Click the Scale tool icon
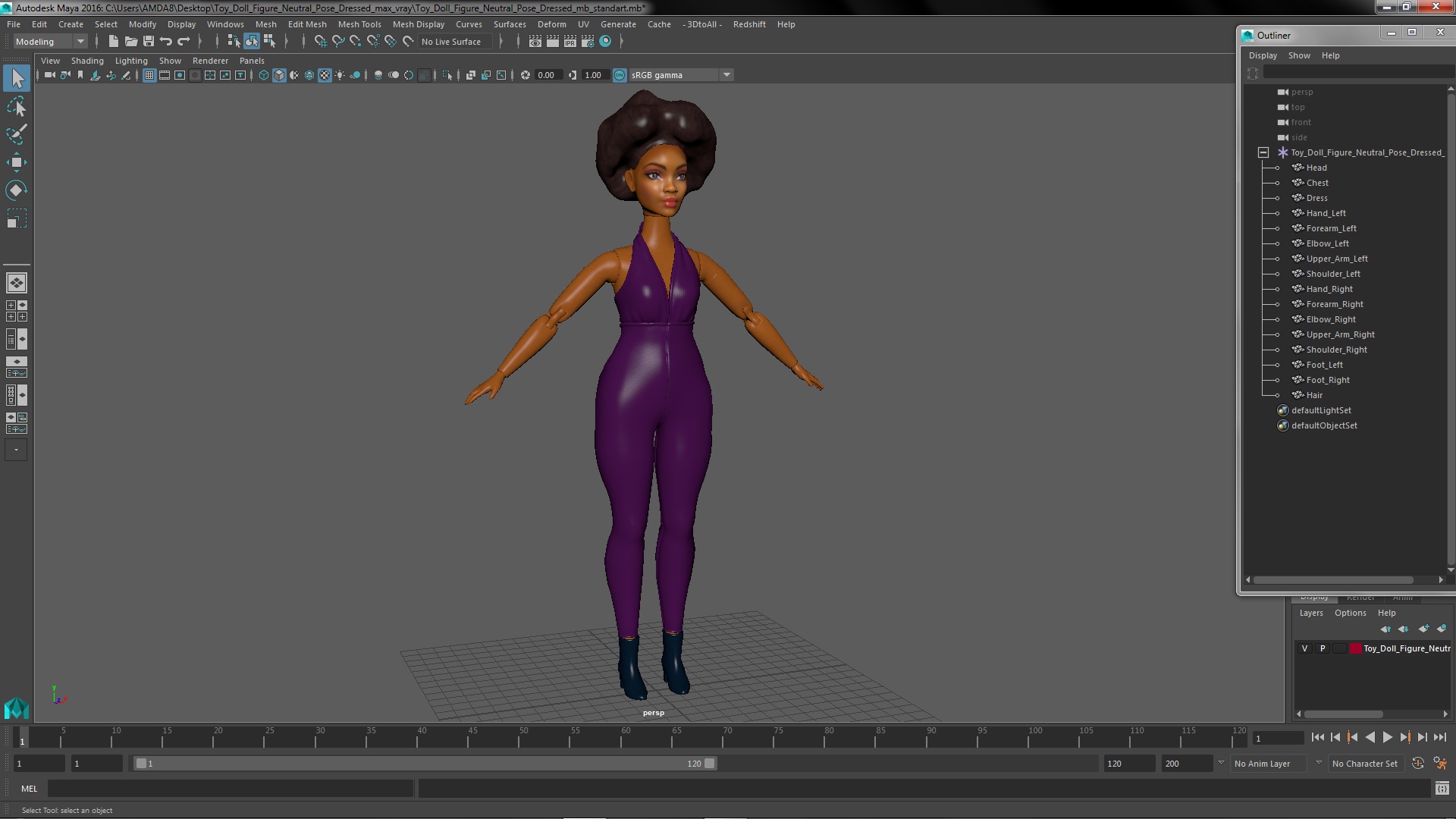 pos(16,218)
